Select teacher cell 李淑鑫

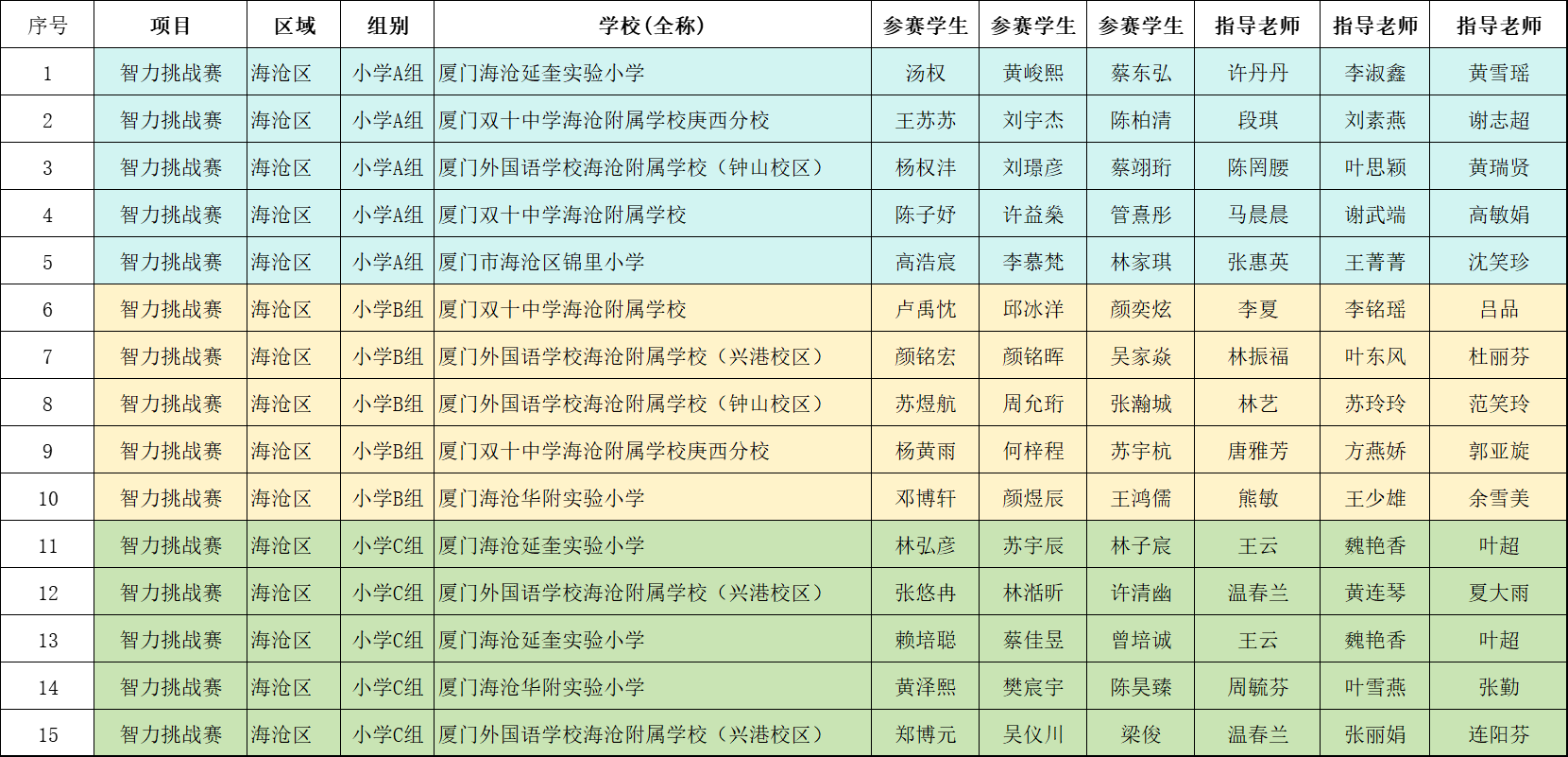(x=1375, y=73)
